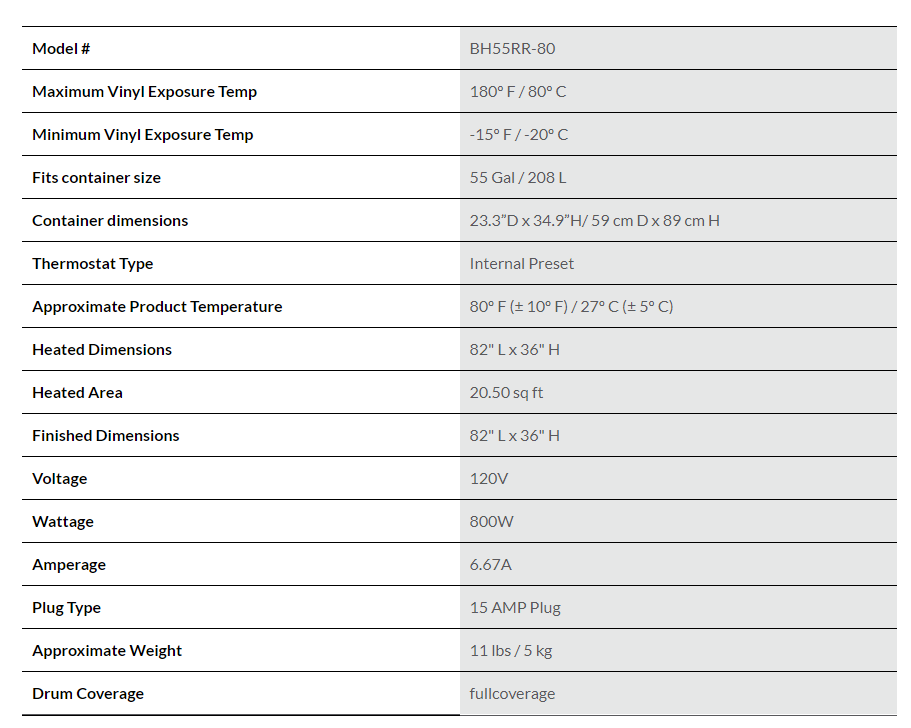Click the 55 Gal / 208 L value
911x728 pixels.
point(518,177)
